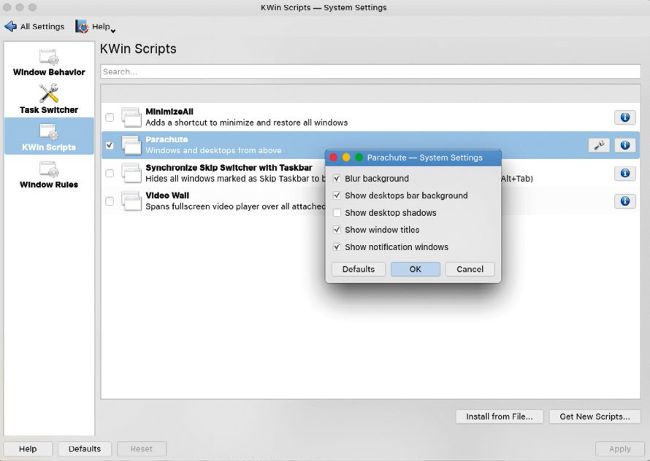Uncheck Blur background option

337,179
